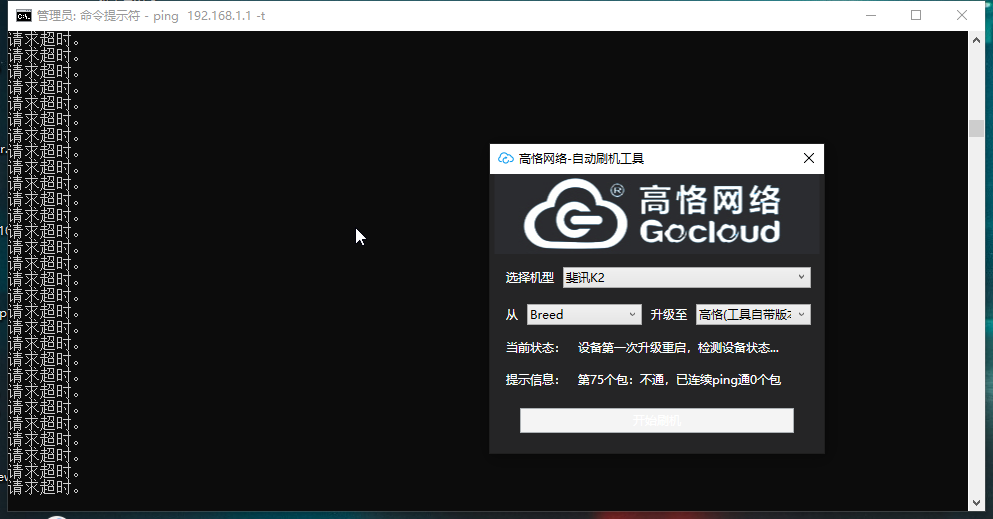Open the 升级至 高格 target firmware dropdown
993x519 pixels.
(x=753, y=315)
